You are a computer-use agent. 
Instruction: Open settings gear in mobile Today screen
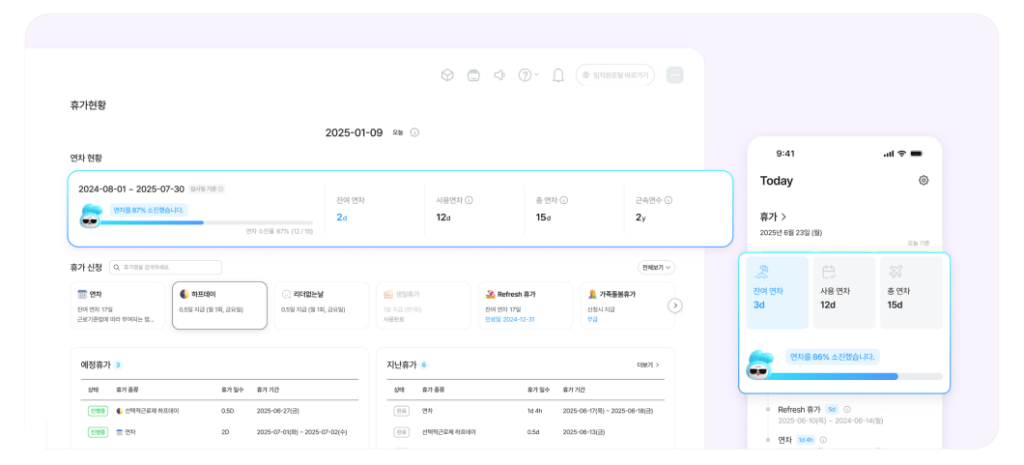click(923, 180)
